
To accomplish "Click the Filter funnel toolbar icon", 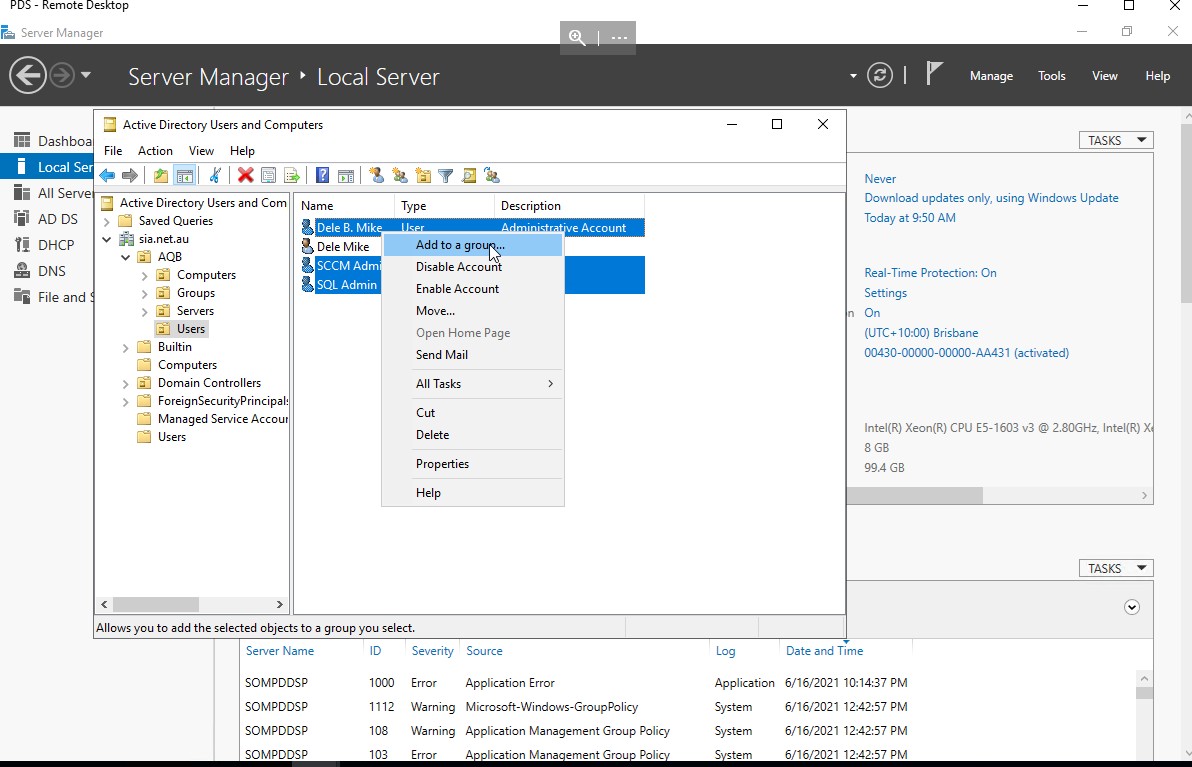I will [x=446, y=176].
